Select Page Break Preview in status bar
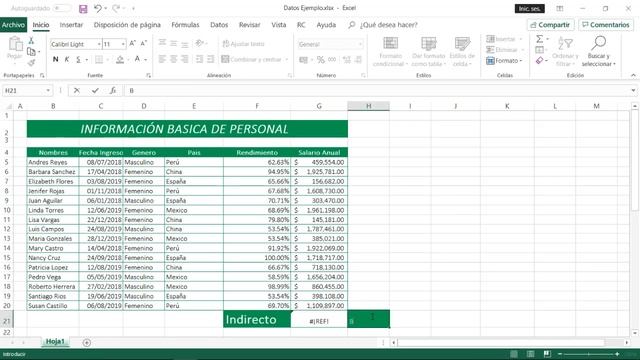This screenshot has height=360, width=640. [x=547, y=354]
